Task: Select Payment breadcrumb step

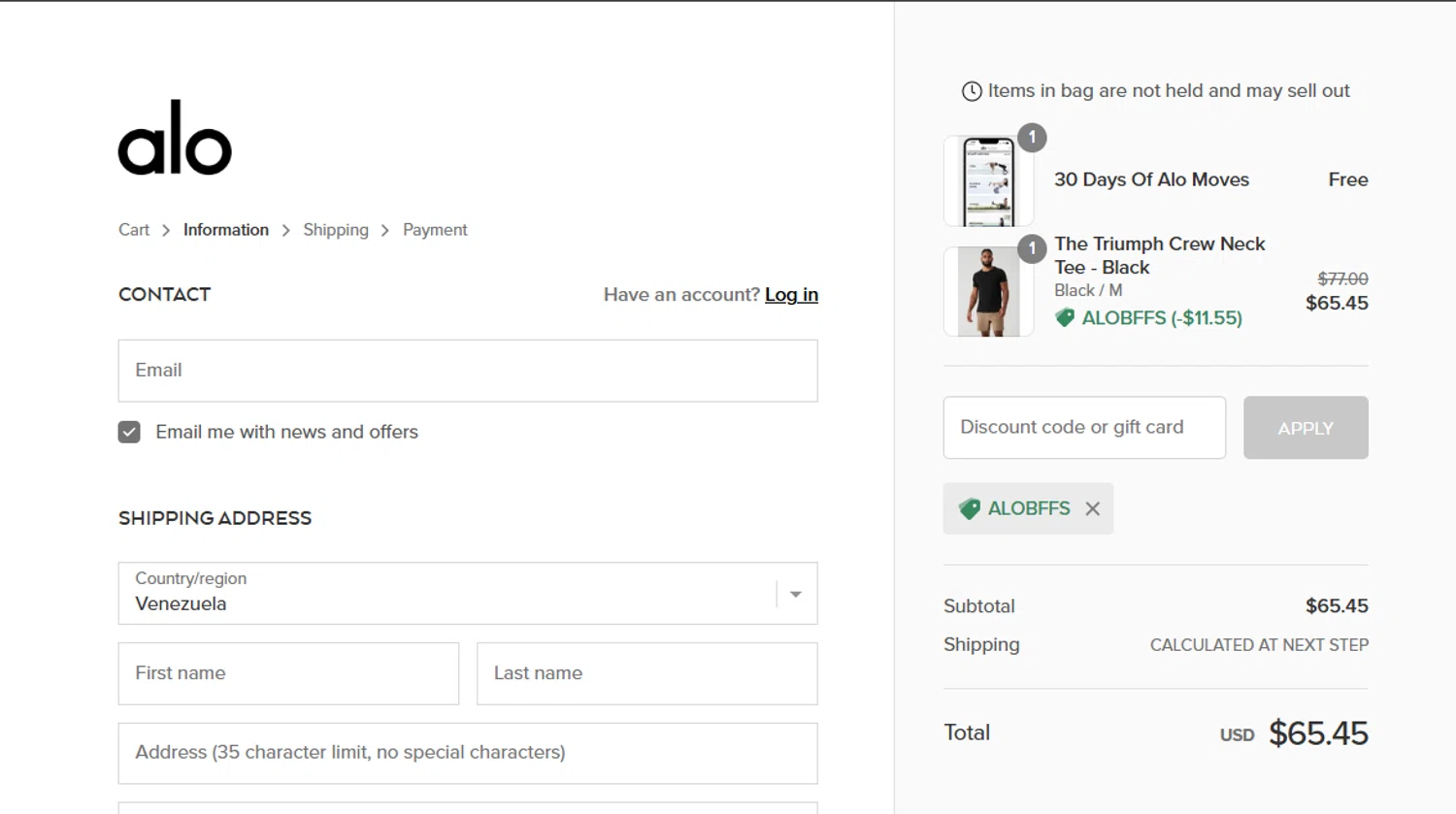Action: 435,230
